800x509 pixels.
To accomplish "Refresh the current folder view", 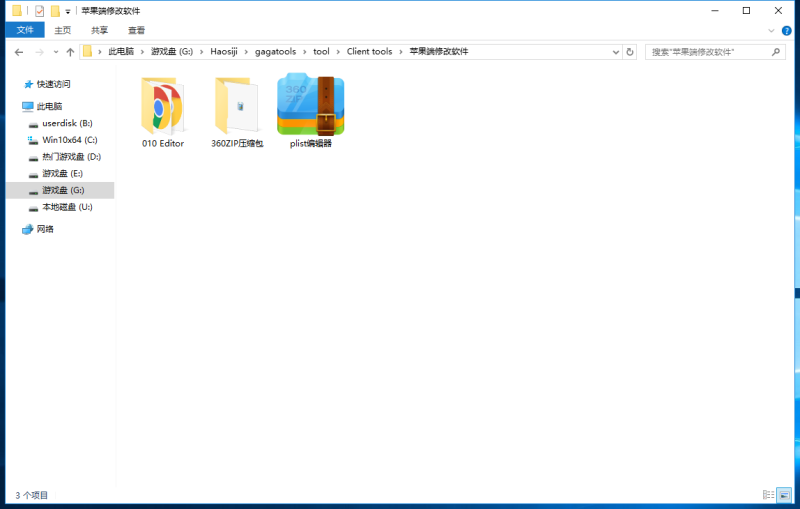I will (x=630, y=52).
